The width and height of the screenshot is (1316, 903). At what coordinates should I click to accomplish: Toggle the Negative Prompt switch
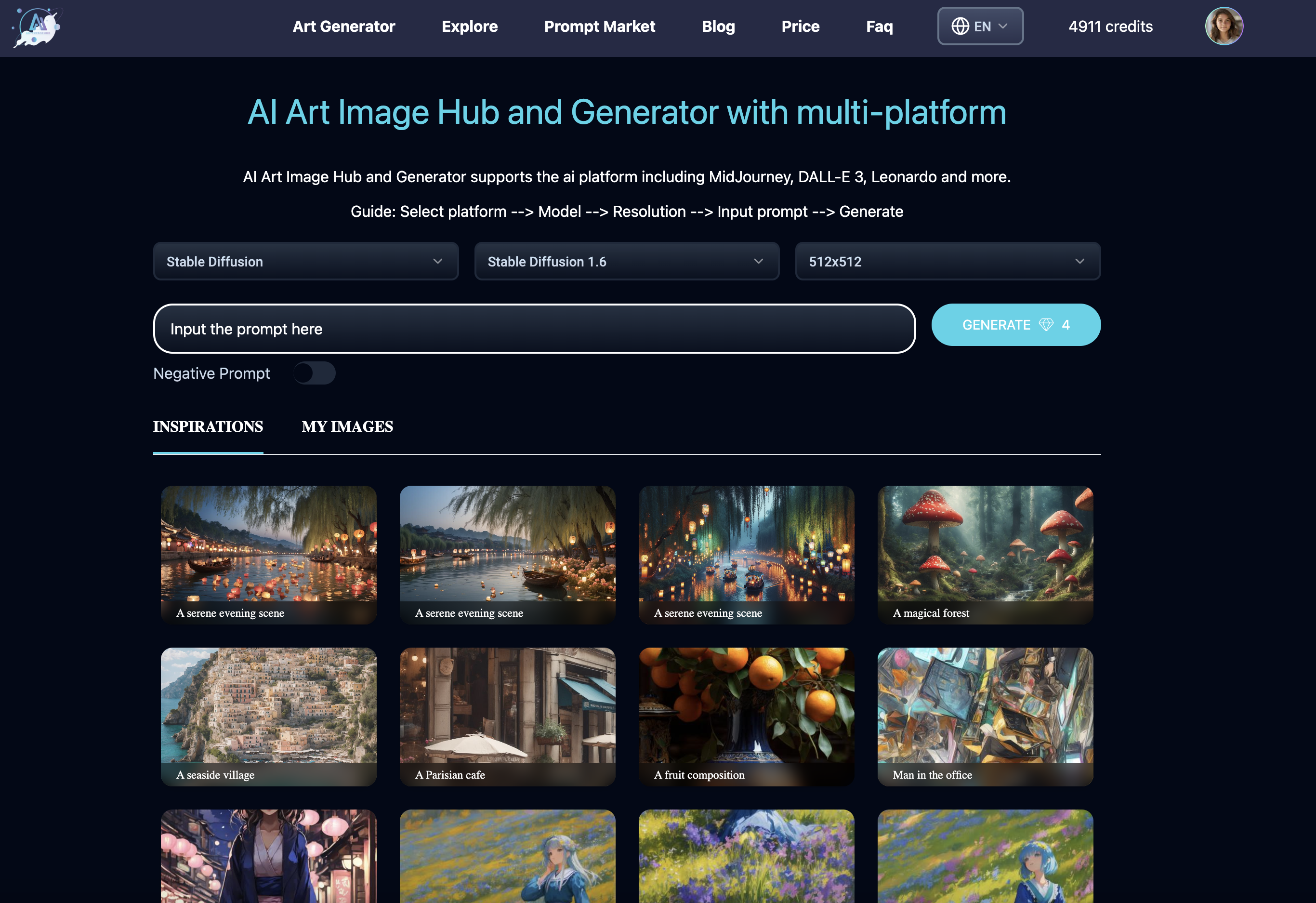pos(314,373)
